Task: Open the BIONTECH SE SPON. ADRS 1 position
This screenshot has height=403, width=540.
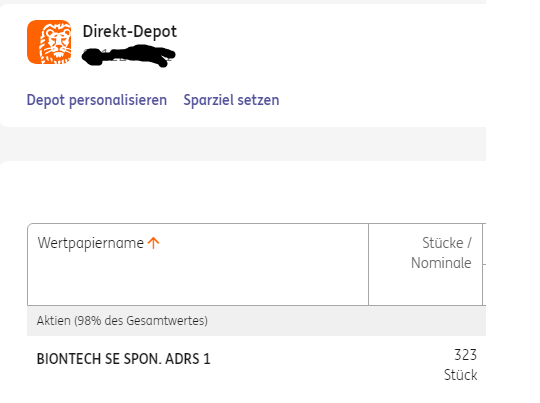Action: tap(123, 359)
